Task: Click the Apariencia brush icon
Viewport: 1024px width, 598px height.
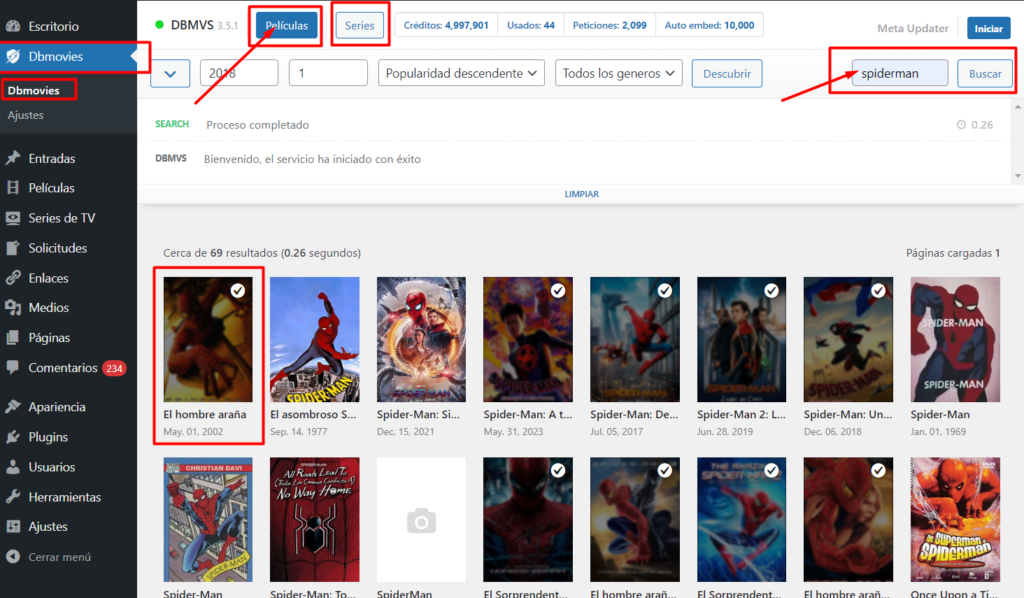Action: coord(13,407)
